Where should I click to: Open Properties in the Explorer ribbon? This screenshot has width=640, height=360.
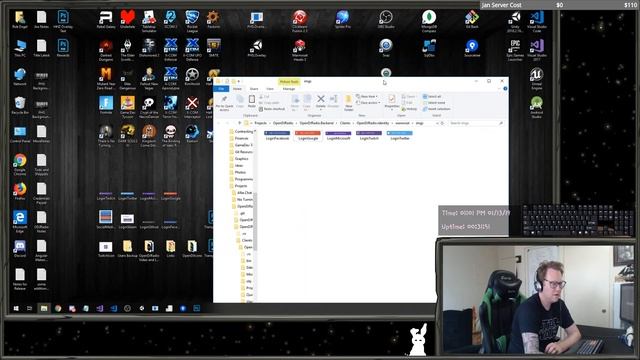(x=391, y=102)
